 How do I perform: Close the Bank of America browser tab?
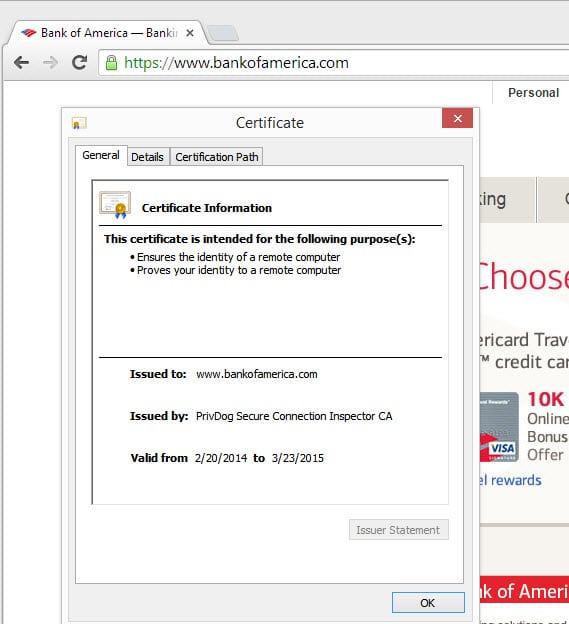[x=190, y=33]
